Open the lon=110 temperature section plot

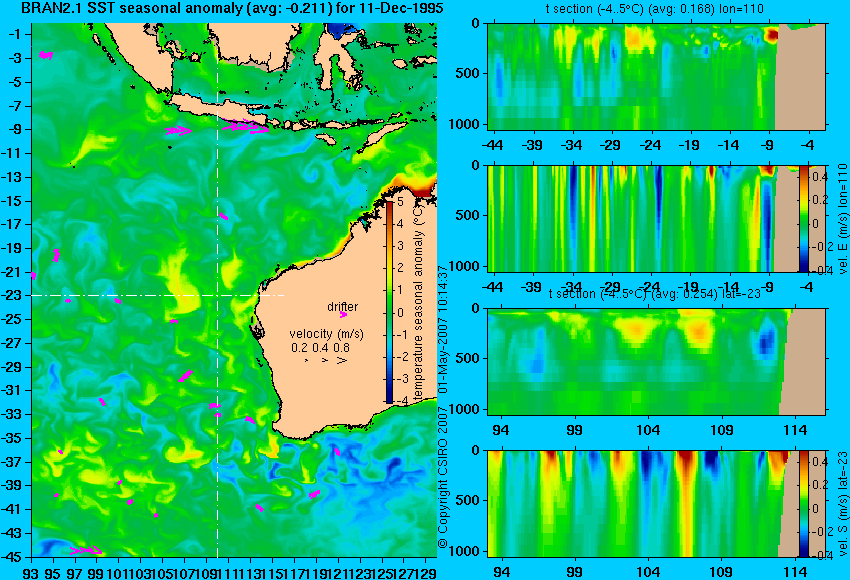(x=656, y=76)
